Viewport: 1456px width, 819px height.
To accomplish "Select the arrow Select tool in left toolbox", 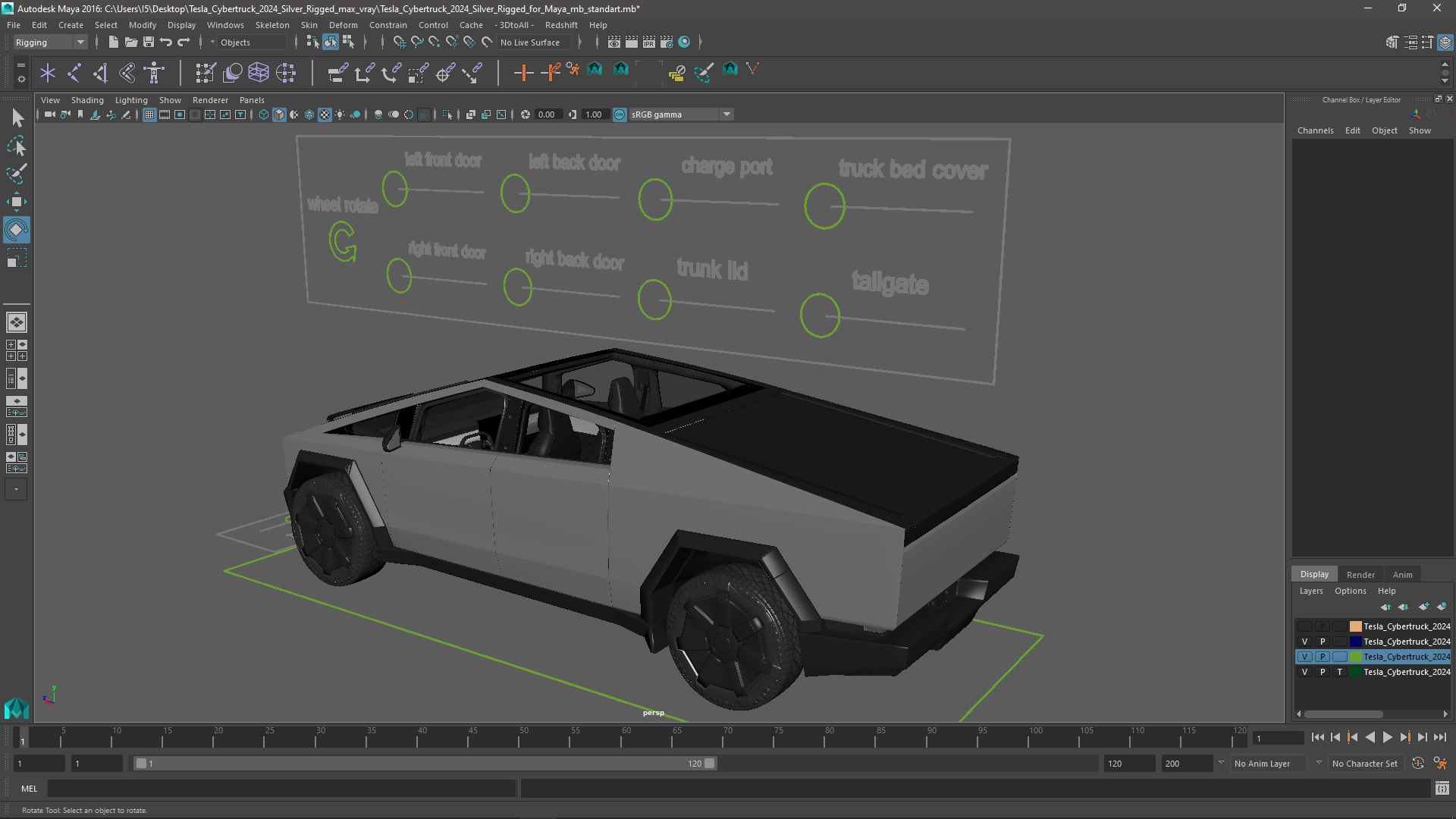I will (17, 118).
